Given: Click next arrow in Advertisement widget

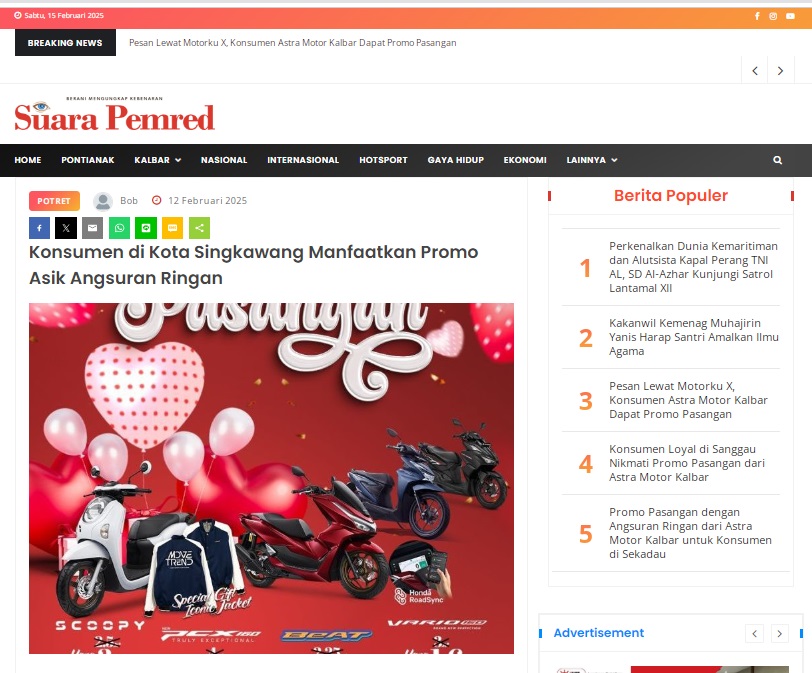Looking at the screenshot, I should point(779,633).
